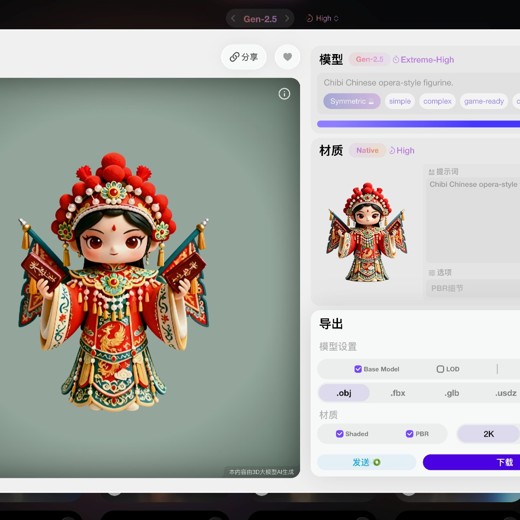Select the simple tag

(400, 101)
